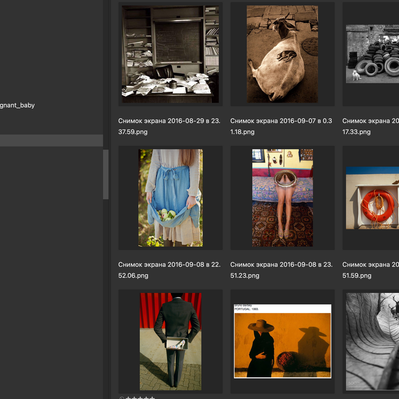Select the cluttered office desk thumbnail
Viewport: 399px width, 399px height.
(170, 54)
